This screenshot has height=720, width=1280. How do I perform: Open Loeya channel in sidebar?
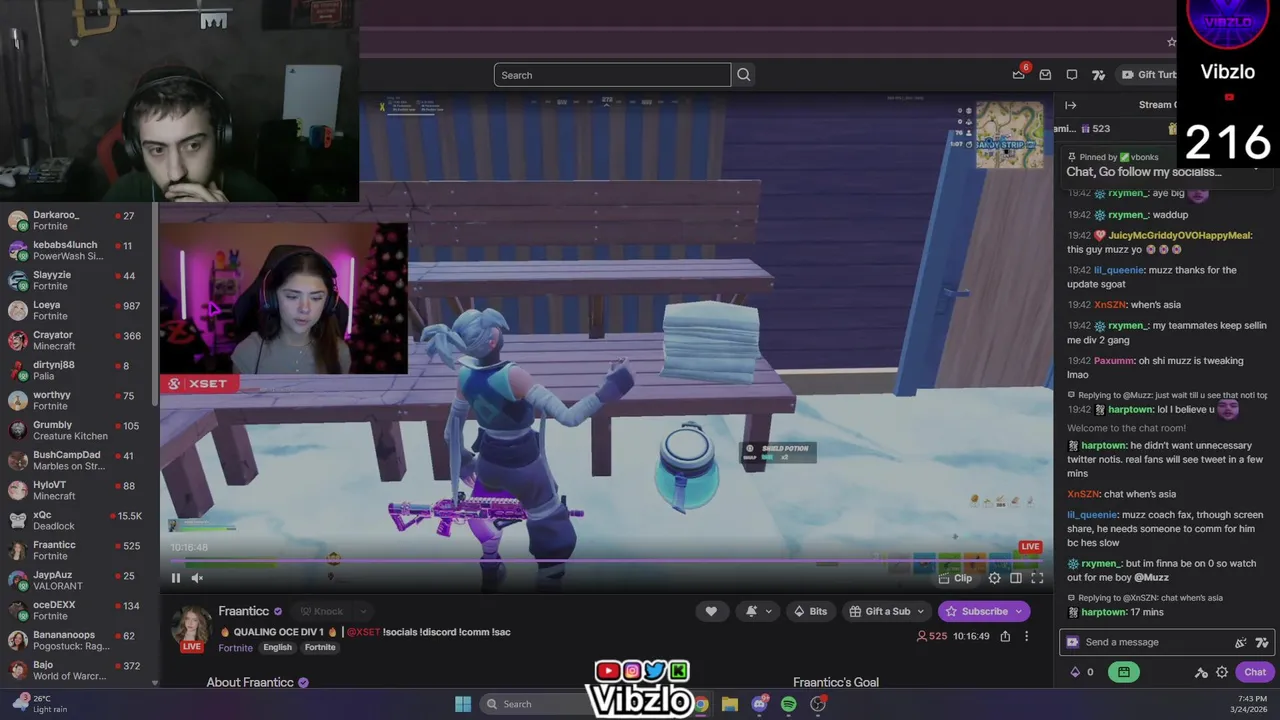point(76,310)
